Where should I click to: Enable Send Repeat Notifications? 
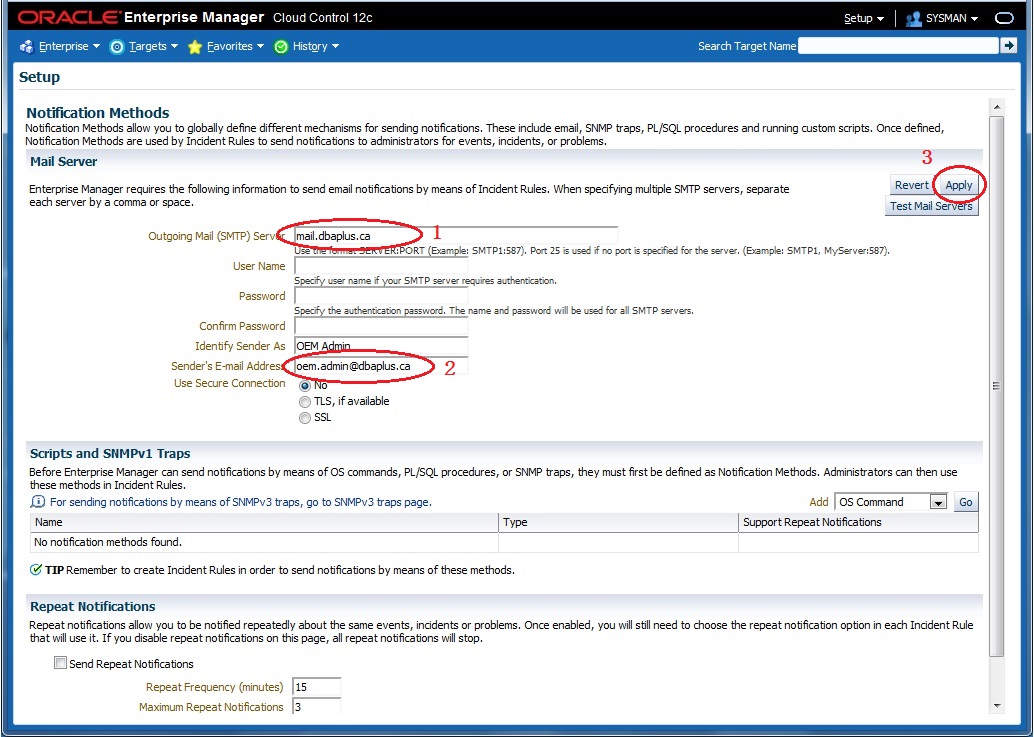coord(60,662)
